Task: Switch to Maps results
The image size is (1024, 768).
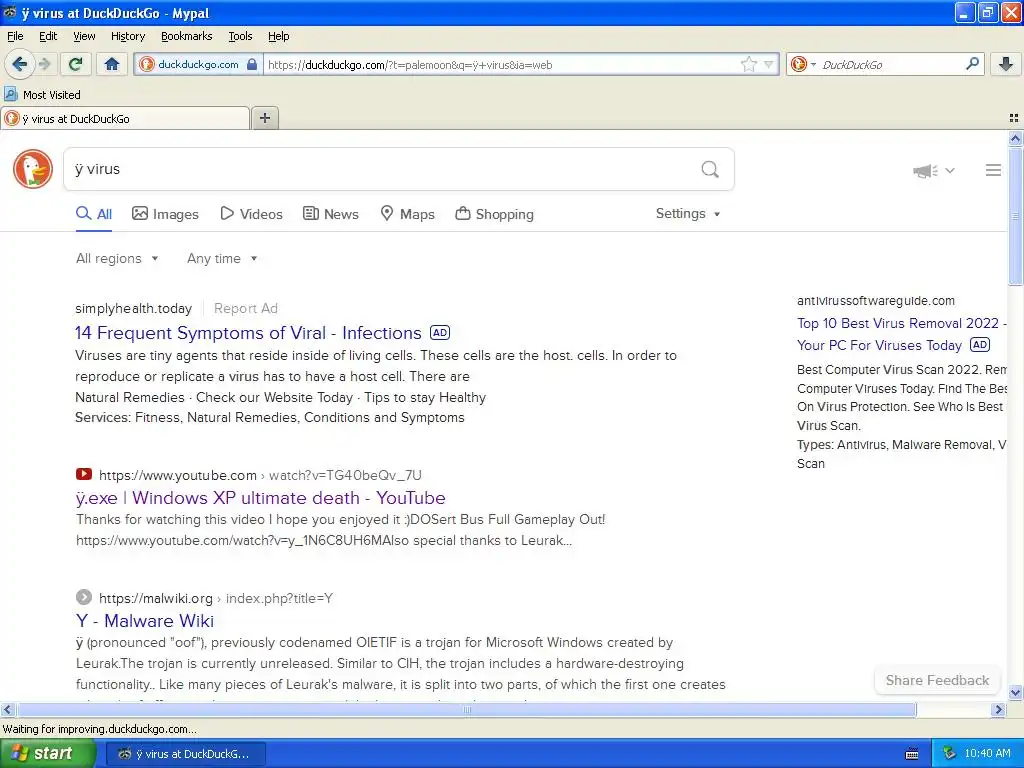Action: point(408,214)
